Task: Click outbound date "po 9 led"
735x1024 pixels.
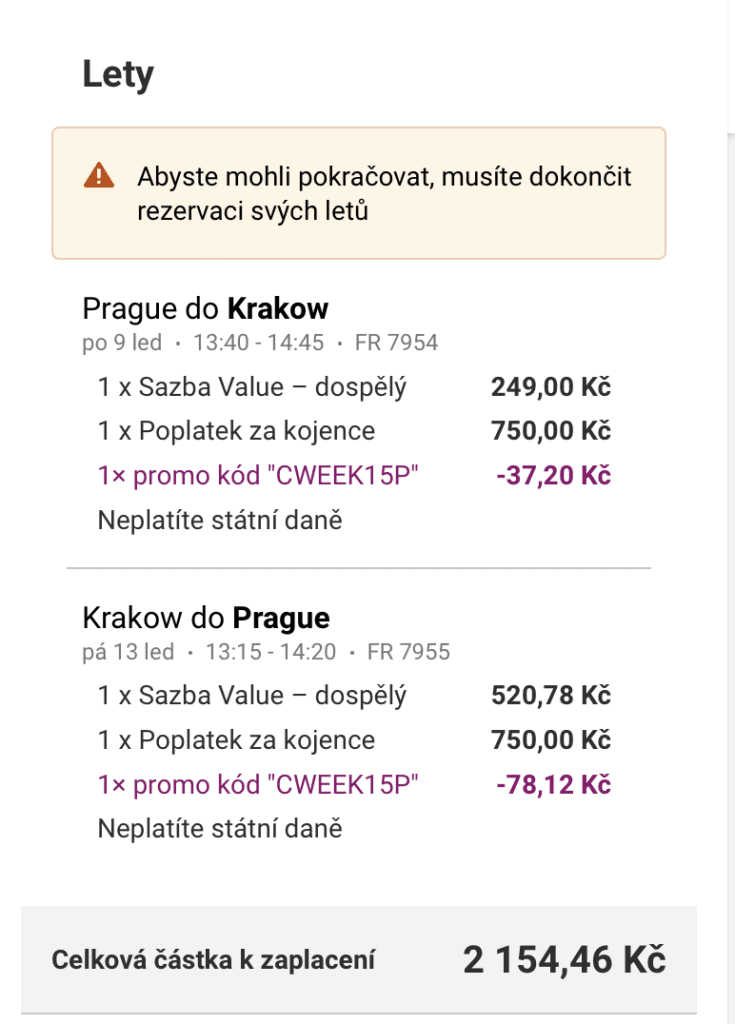Action: (122, 343)
